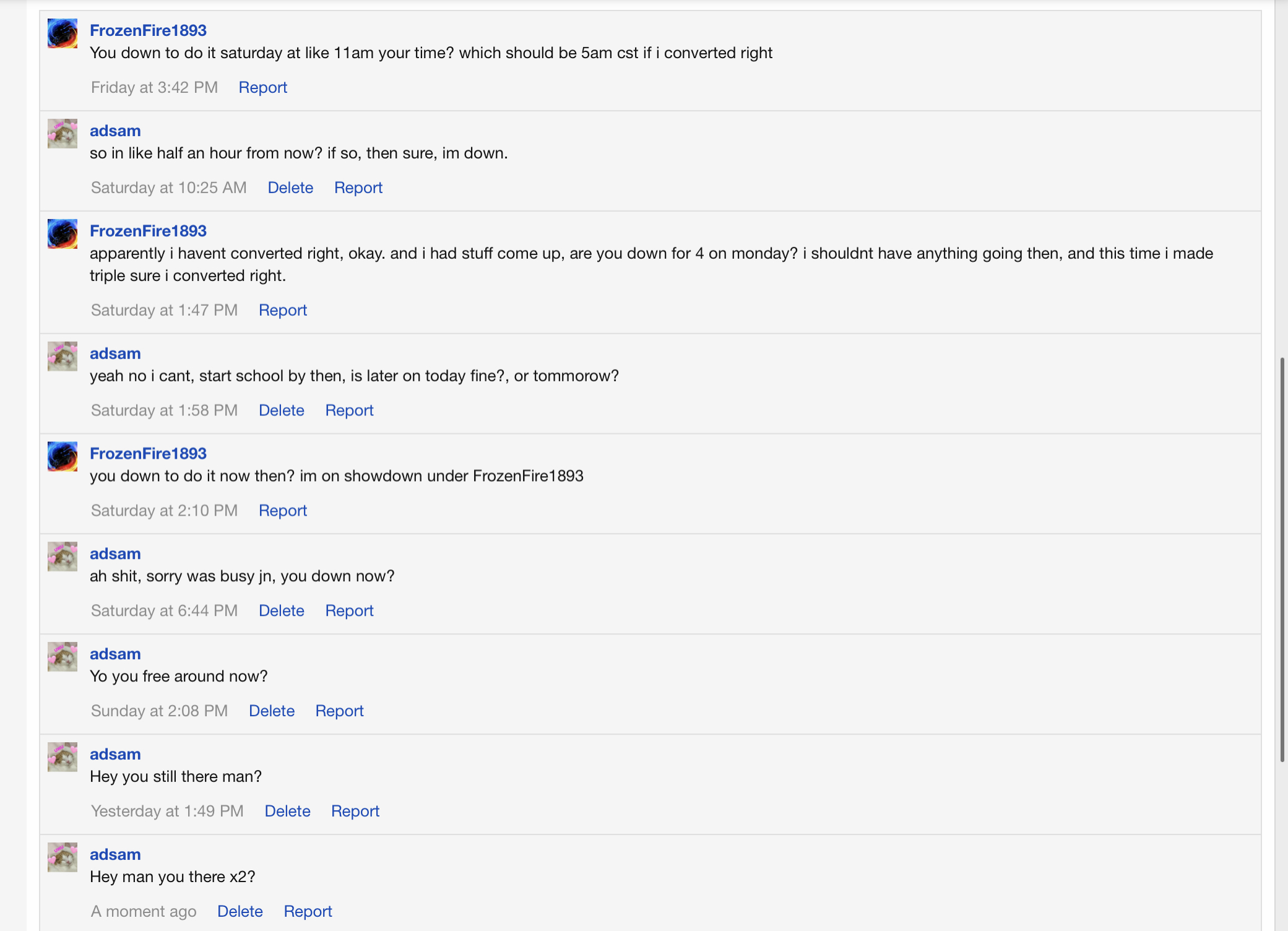Image resolution: width=1288 pixels, height=931 pixels.
Task: Click adsam's avatar on the half-hour message
Action: point(63,134)
